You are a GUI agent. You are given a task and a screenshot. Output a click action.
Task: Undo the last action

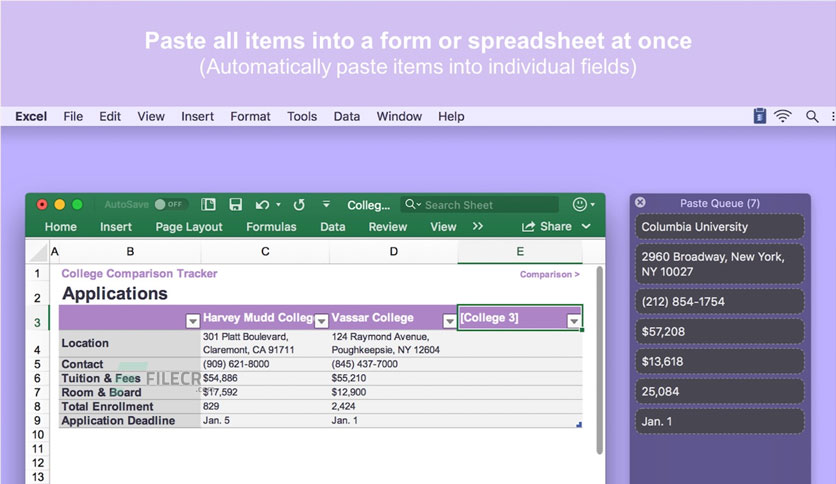click(262, 205)
